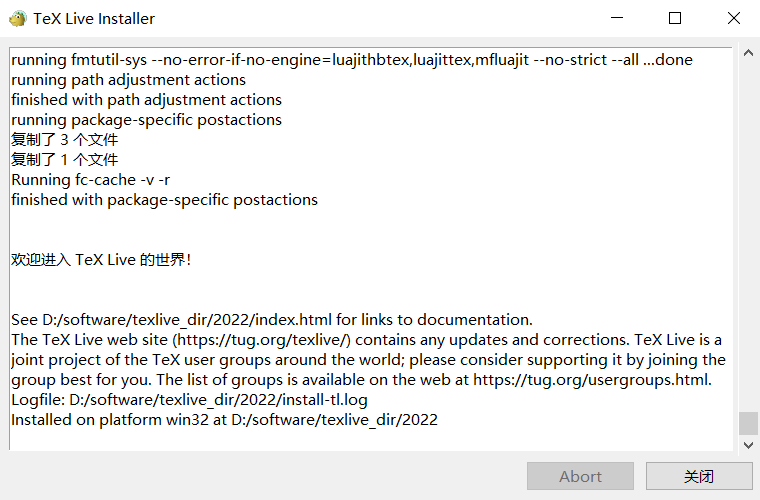
Task: Maximize the TeX Live Installer window
Action: (x=675, y=18)
